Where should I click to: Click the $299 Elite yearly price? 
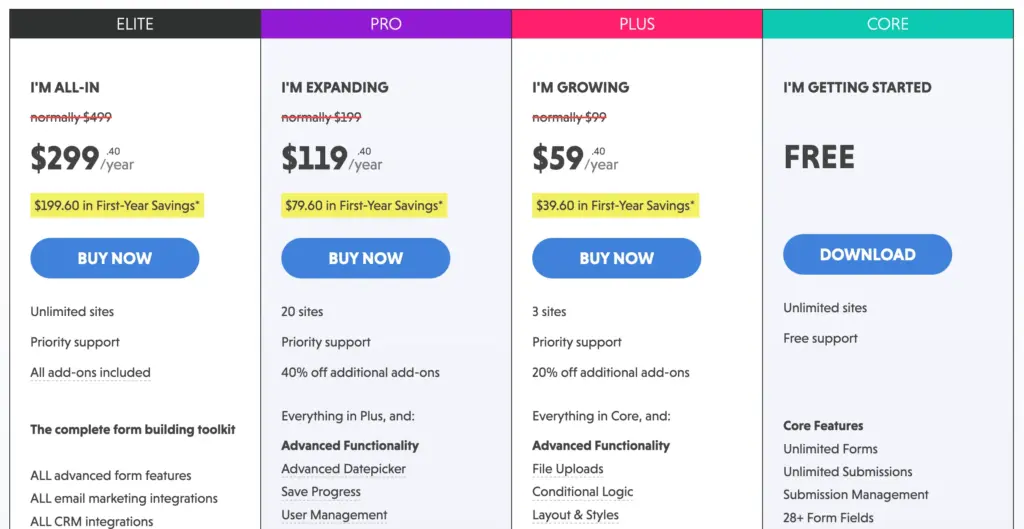click(x=66, y=158)
